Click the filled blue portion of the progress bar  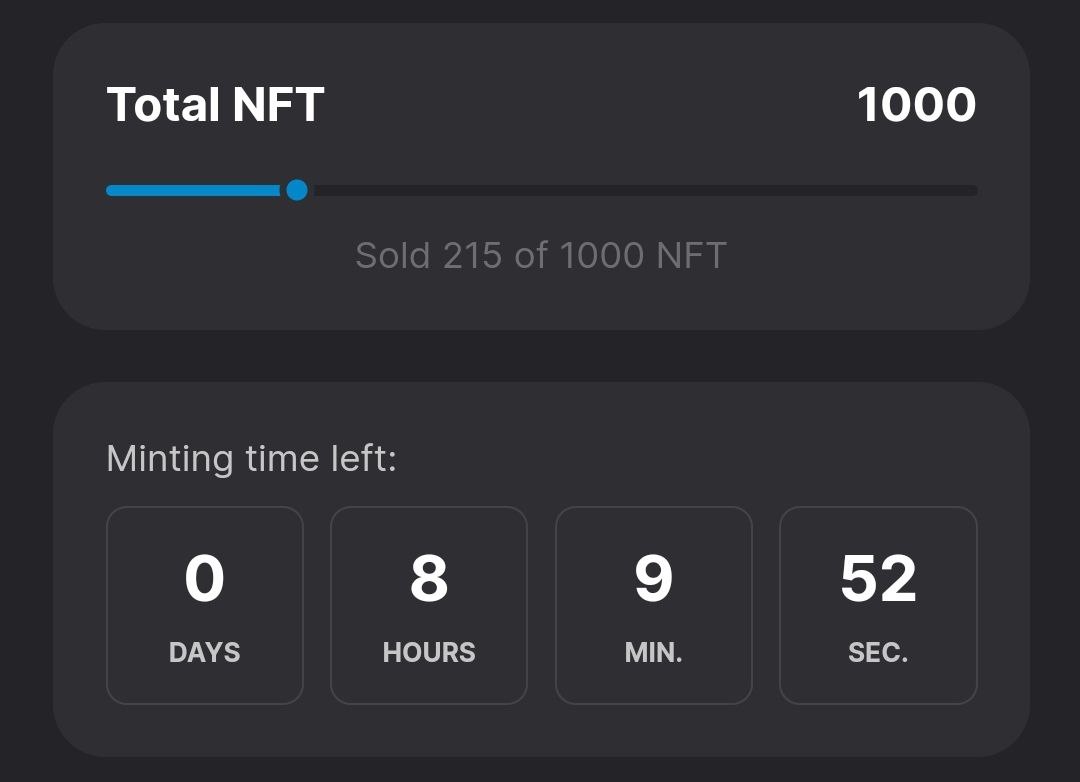tap(195, 190)
